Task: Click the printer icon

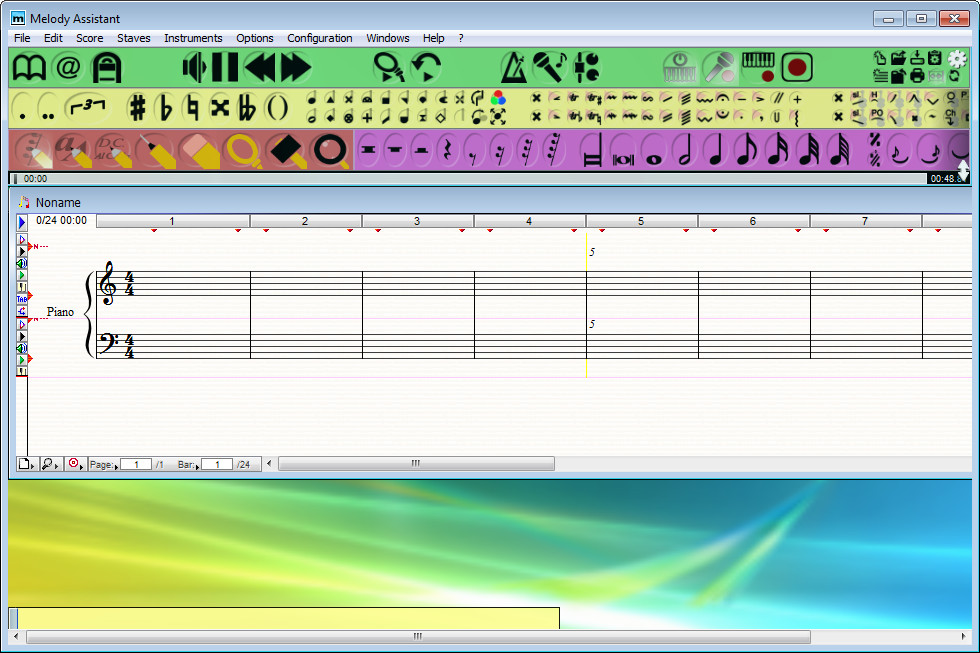Action: tap(917, 76)
